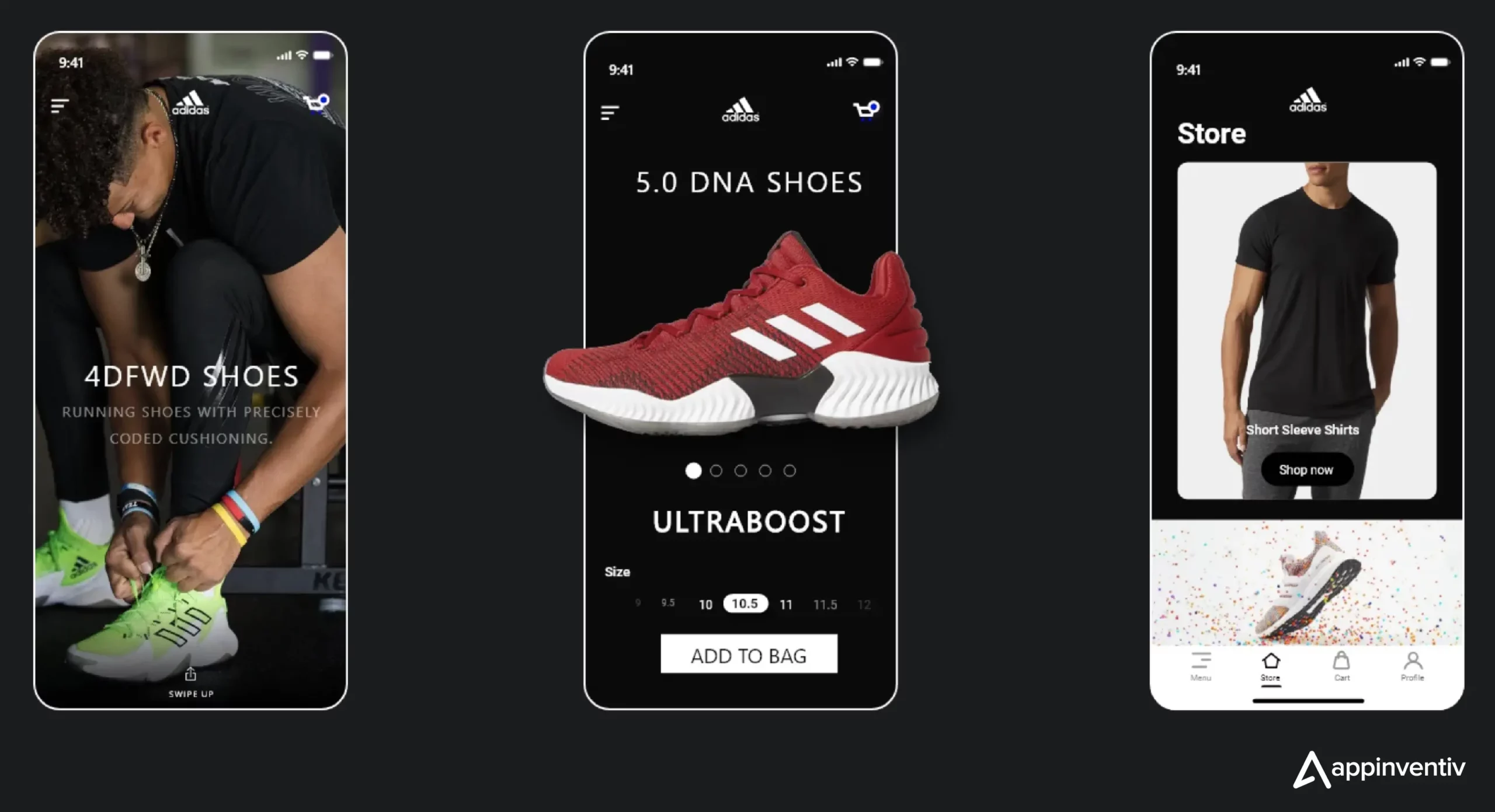Tap Adidas logo on Store screen
The height and width of the screenshot is (812, 1495).
point(1308,100)
